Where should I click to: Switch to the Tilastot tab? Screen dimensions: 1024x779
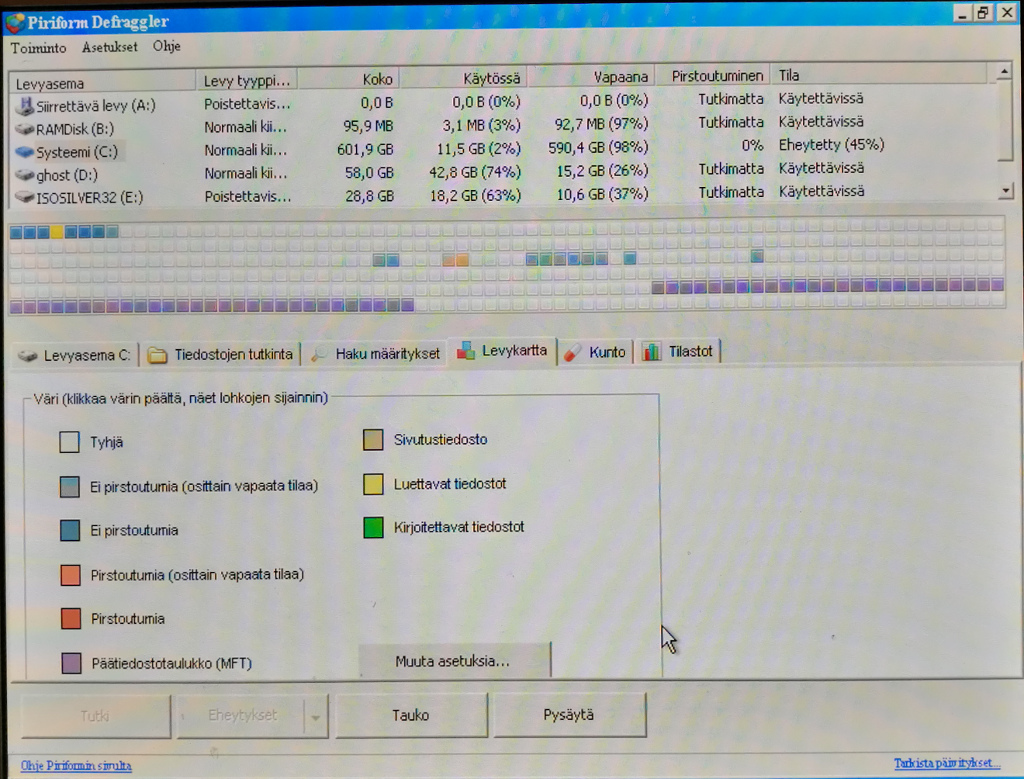[x=678, y=351]
